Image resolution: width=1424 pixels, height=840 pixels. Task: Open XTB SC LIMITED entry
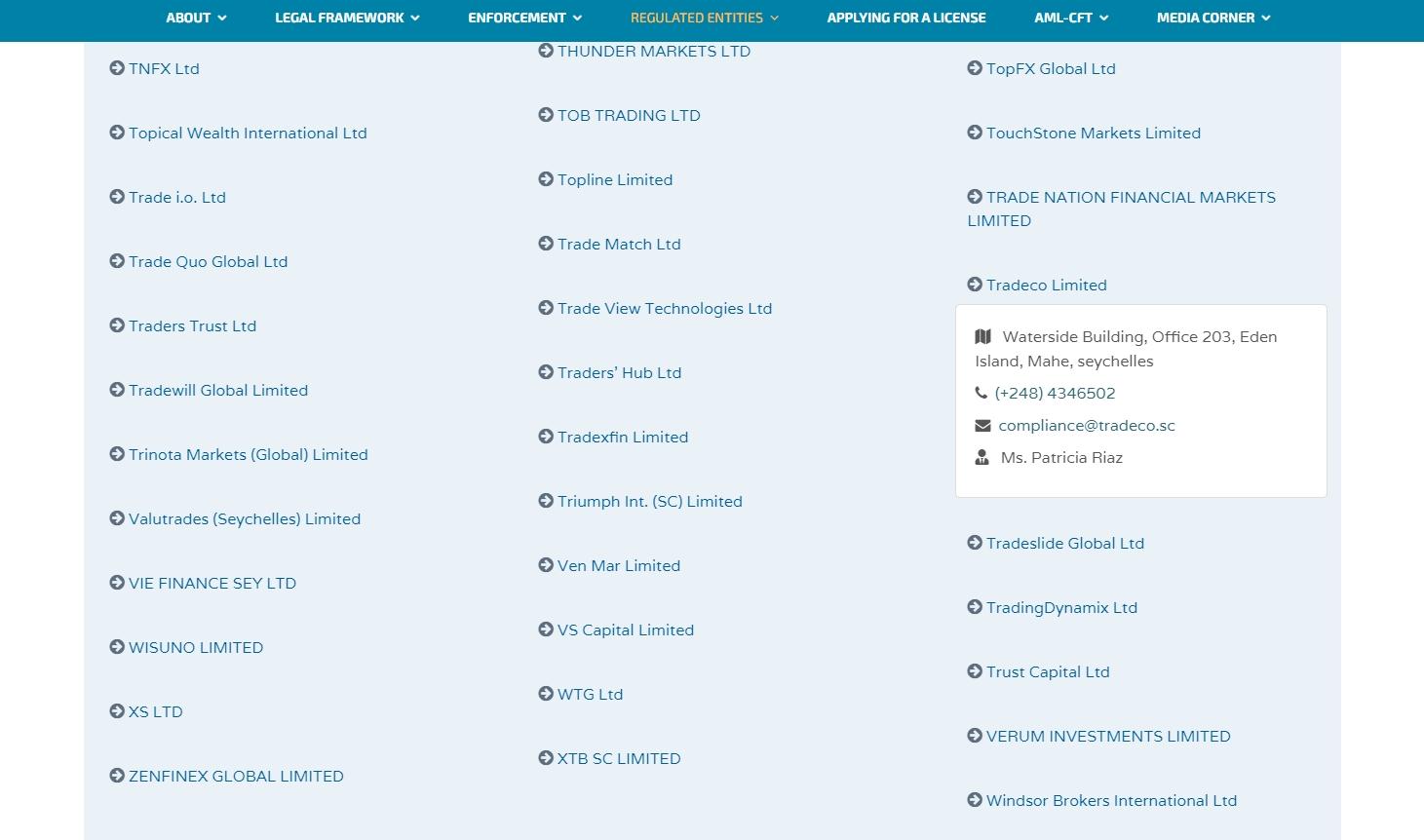click(x=619, y=758)
